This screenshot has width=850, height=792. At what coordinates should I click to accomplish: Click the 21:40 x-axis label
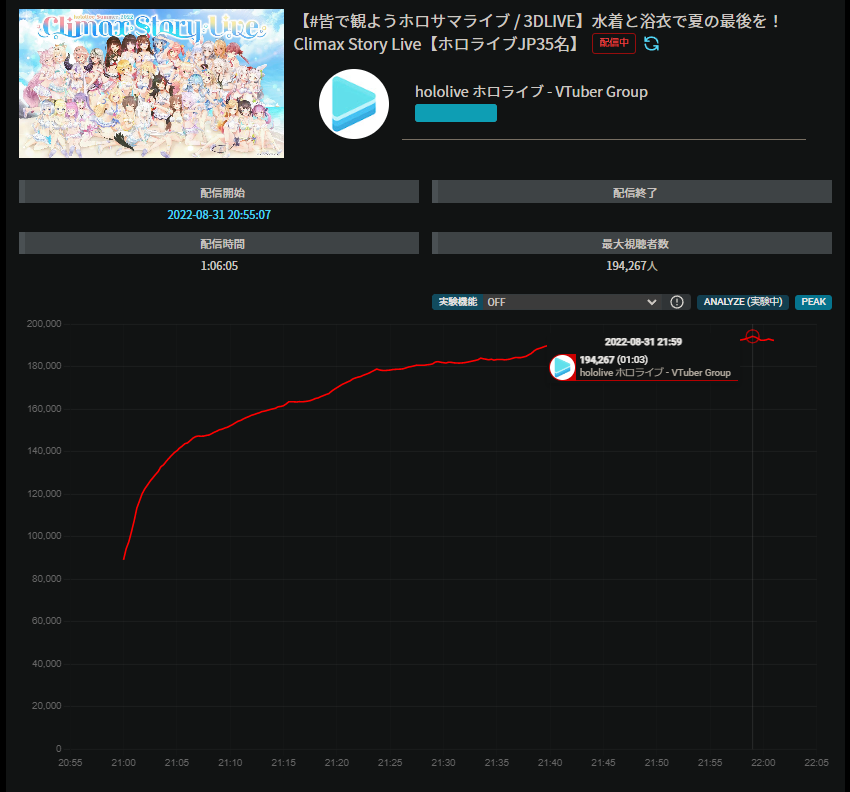pyautogui.click(x=550, y=763)
